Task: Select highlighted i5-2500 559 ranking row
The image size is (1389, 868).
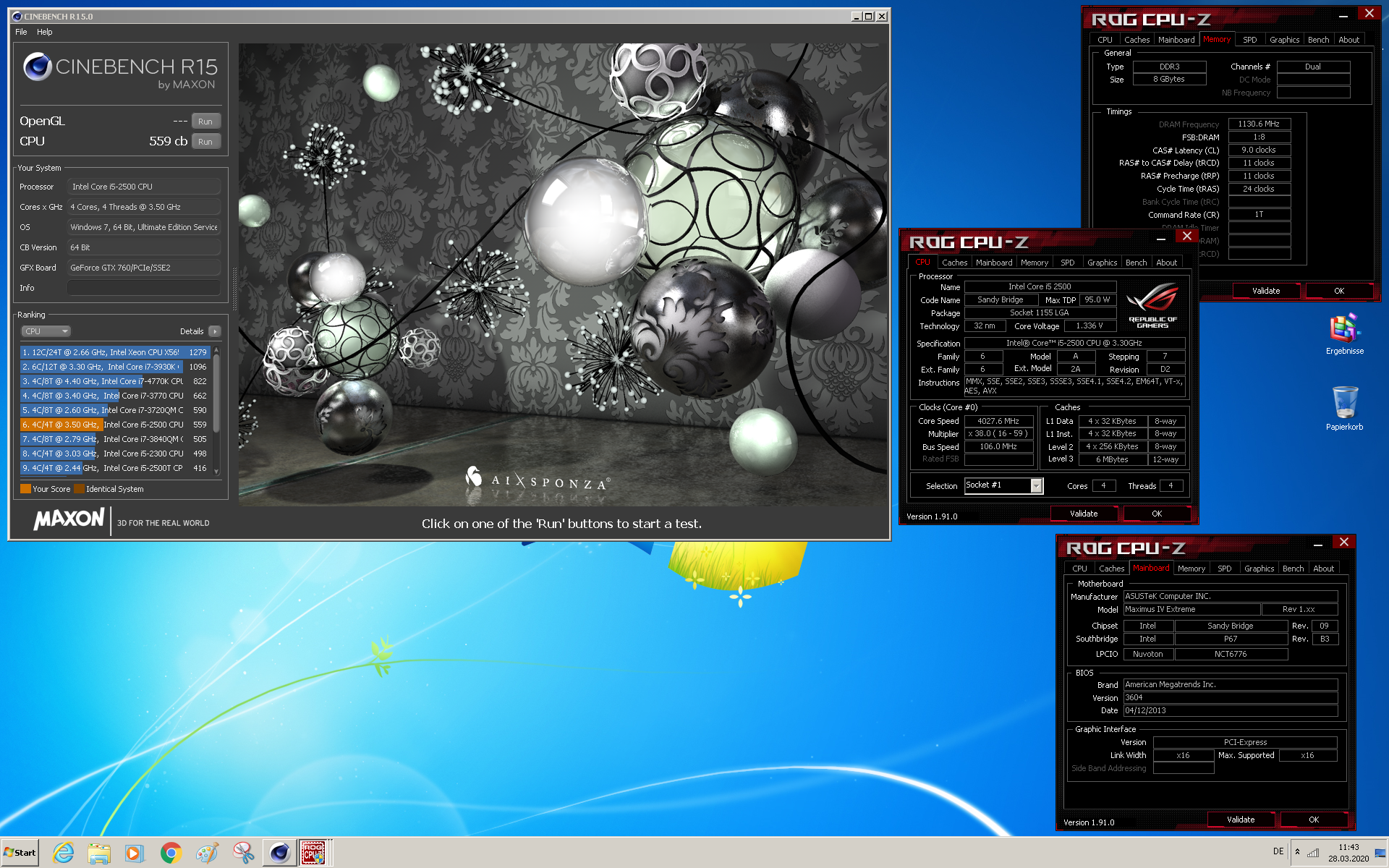Action: tap(115, 425)
